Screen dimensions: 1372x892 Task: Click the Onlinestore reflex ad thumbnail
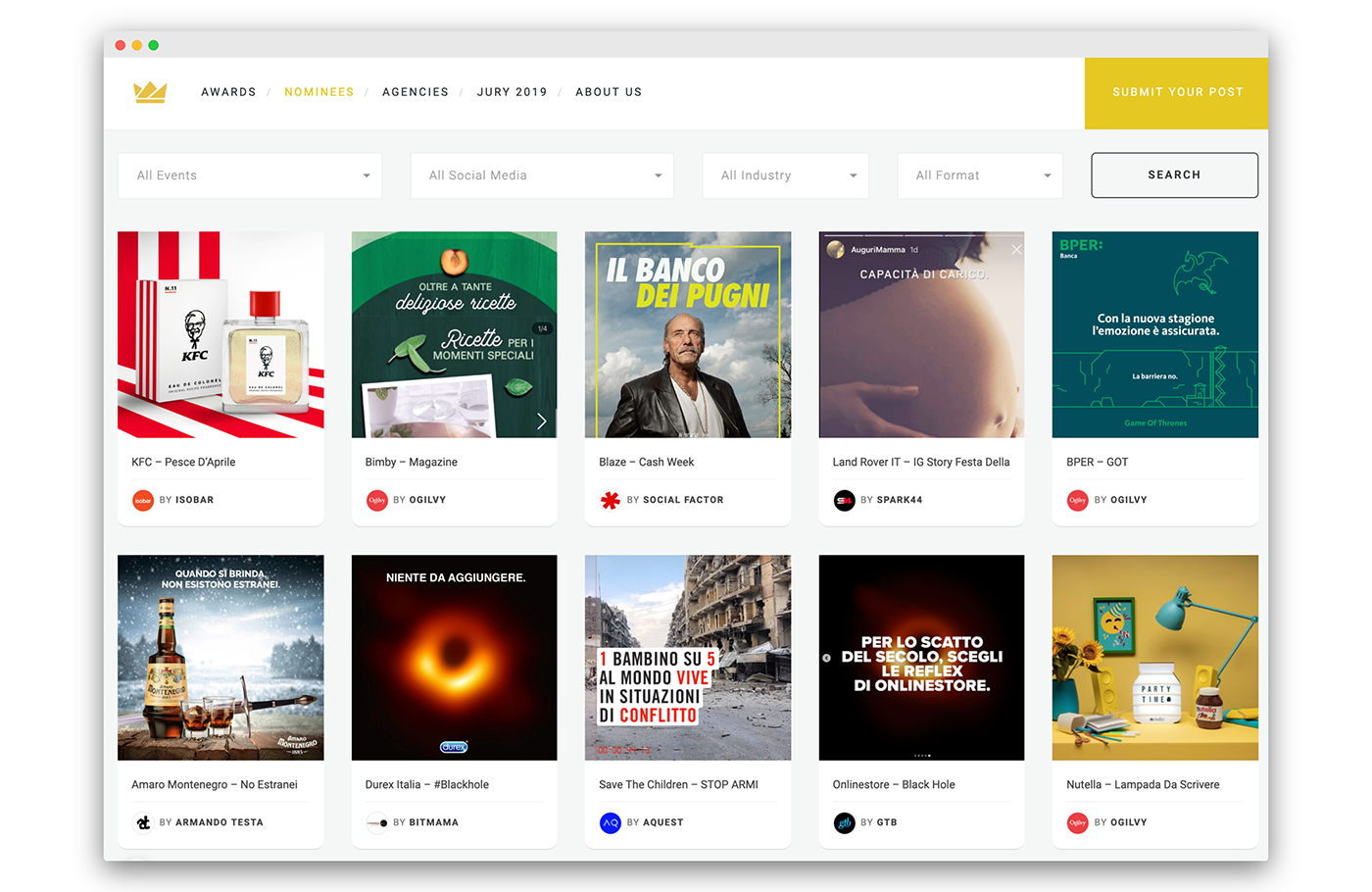[x=922, y=658]
